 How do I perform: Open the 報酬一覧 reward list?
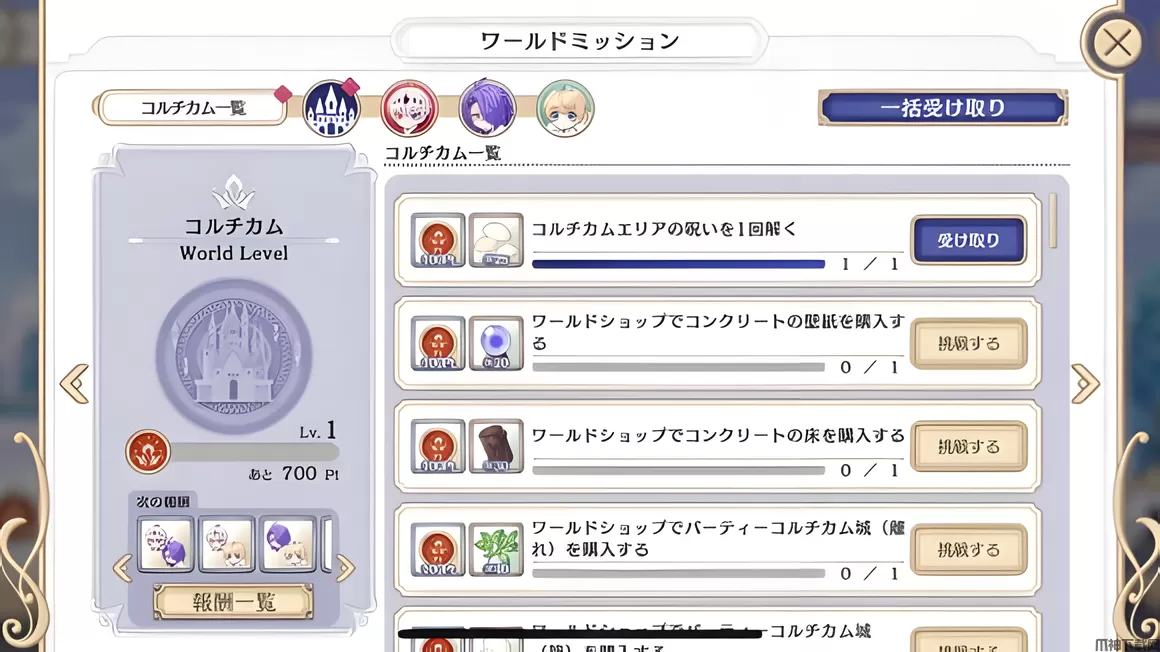point(233,602)
